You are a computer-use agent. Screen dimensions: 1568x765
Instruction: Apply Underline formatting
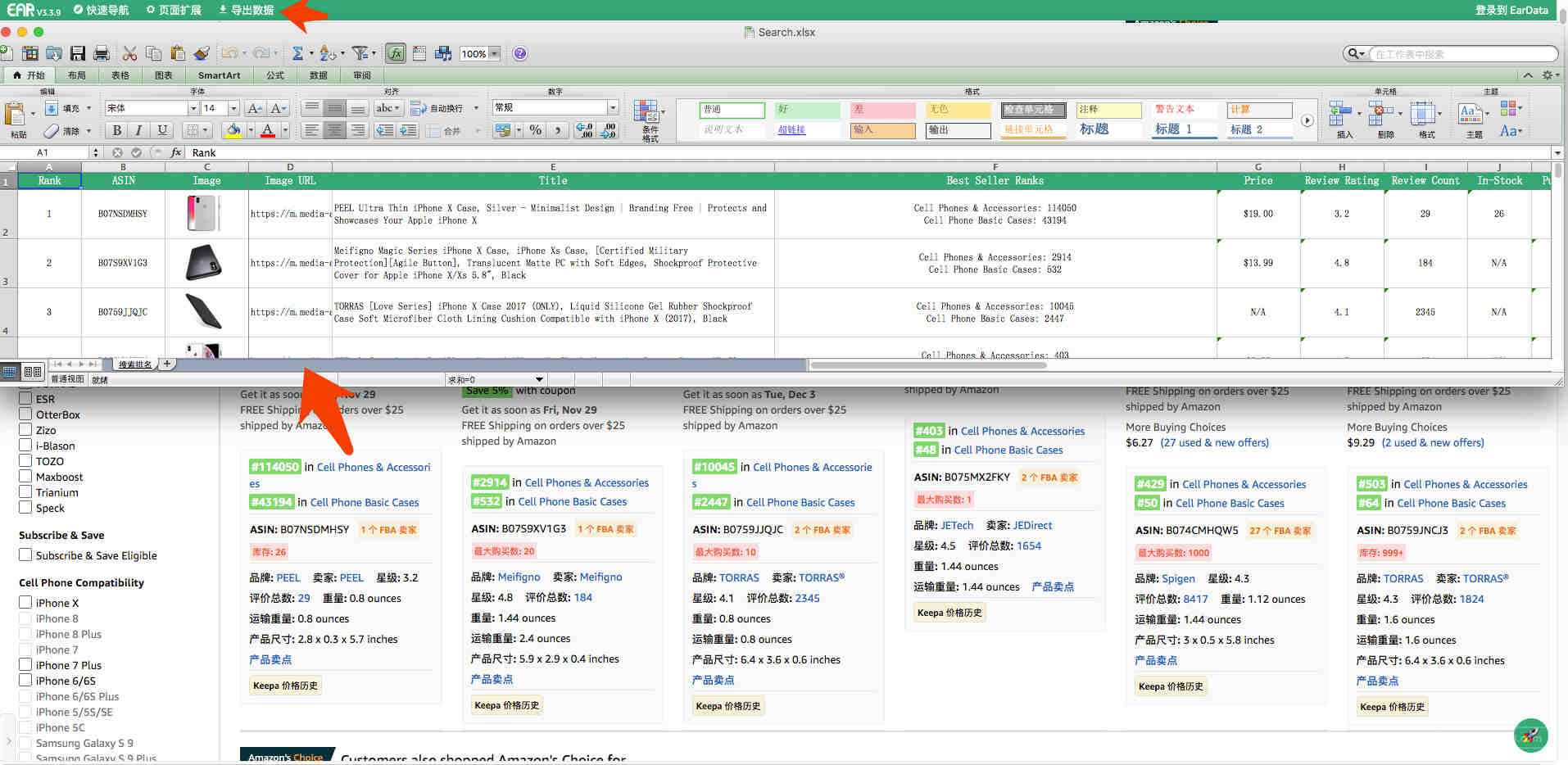(162, 130)
